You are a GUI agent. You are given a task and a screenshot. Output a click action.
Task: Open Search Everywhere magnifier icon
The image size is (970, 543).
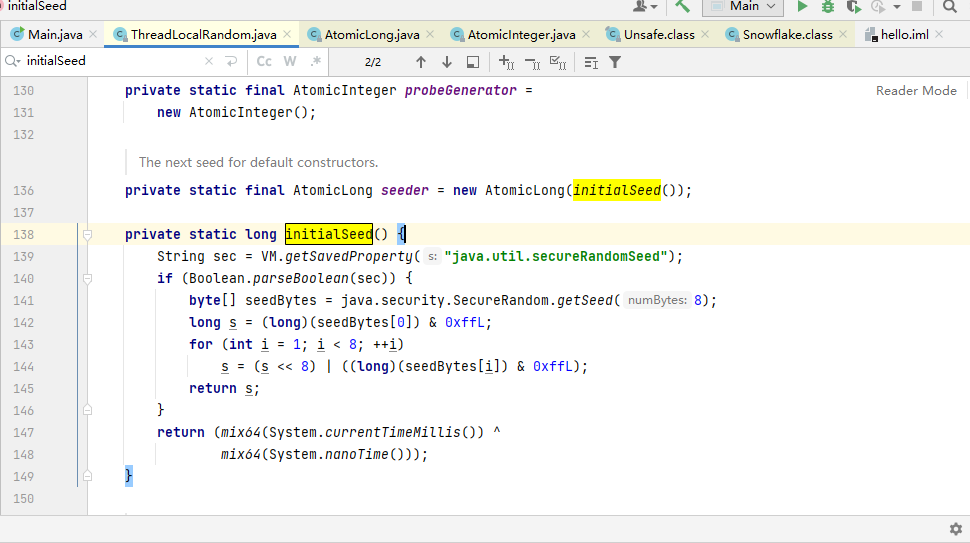coord(949,6)
